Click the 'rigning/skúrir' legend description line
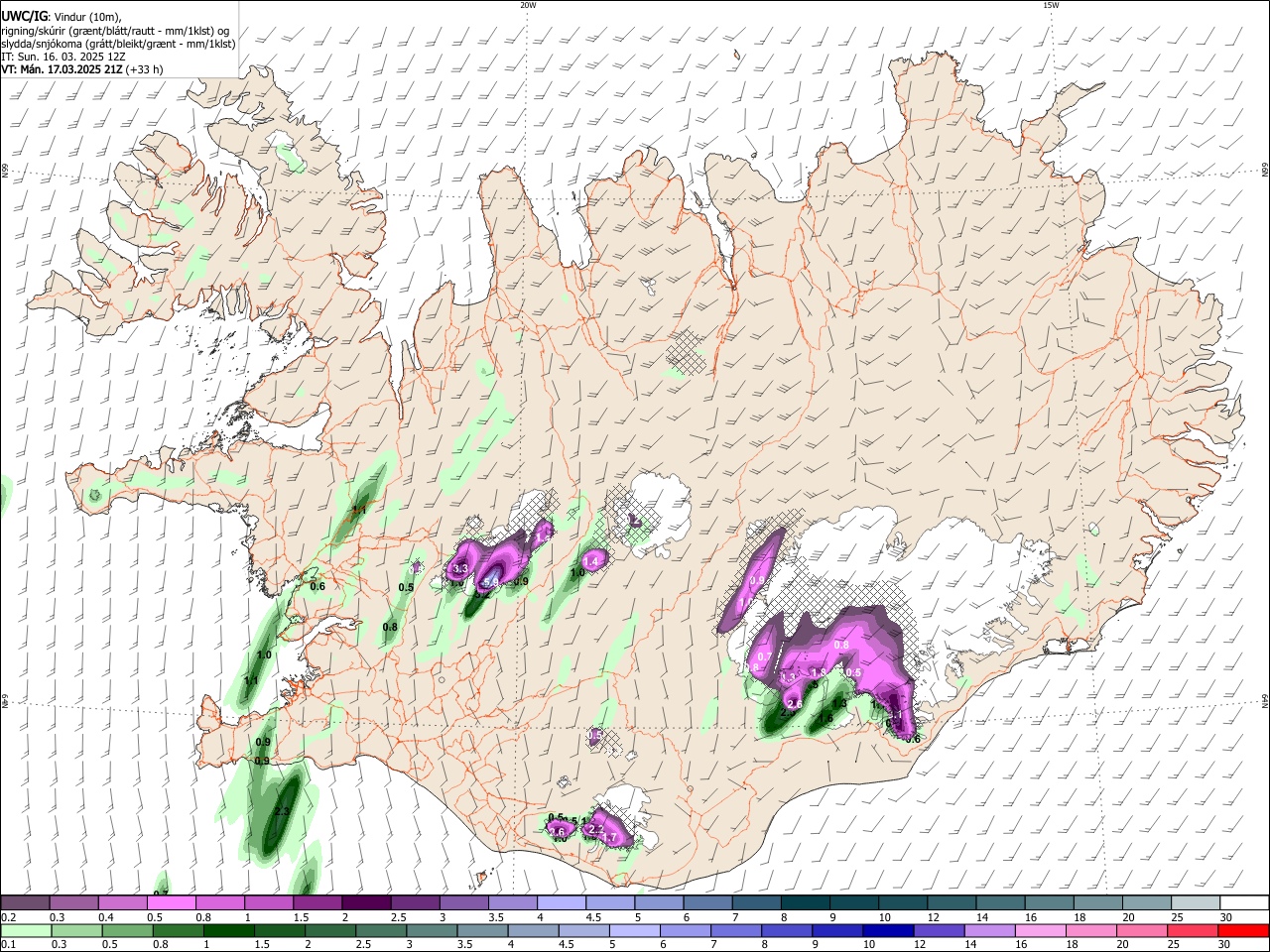Viewport: 1270px width, 952px height. [x=115, y=31]
